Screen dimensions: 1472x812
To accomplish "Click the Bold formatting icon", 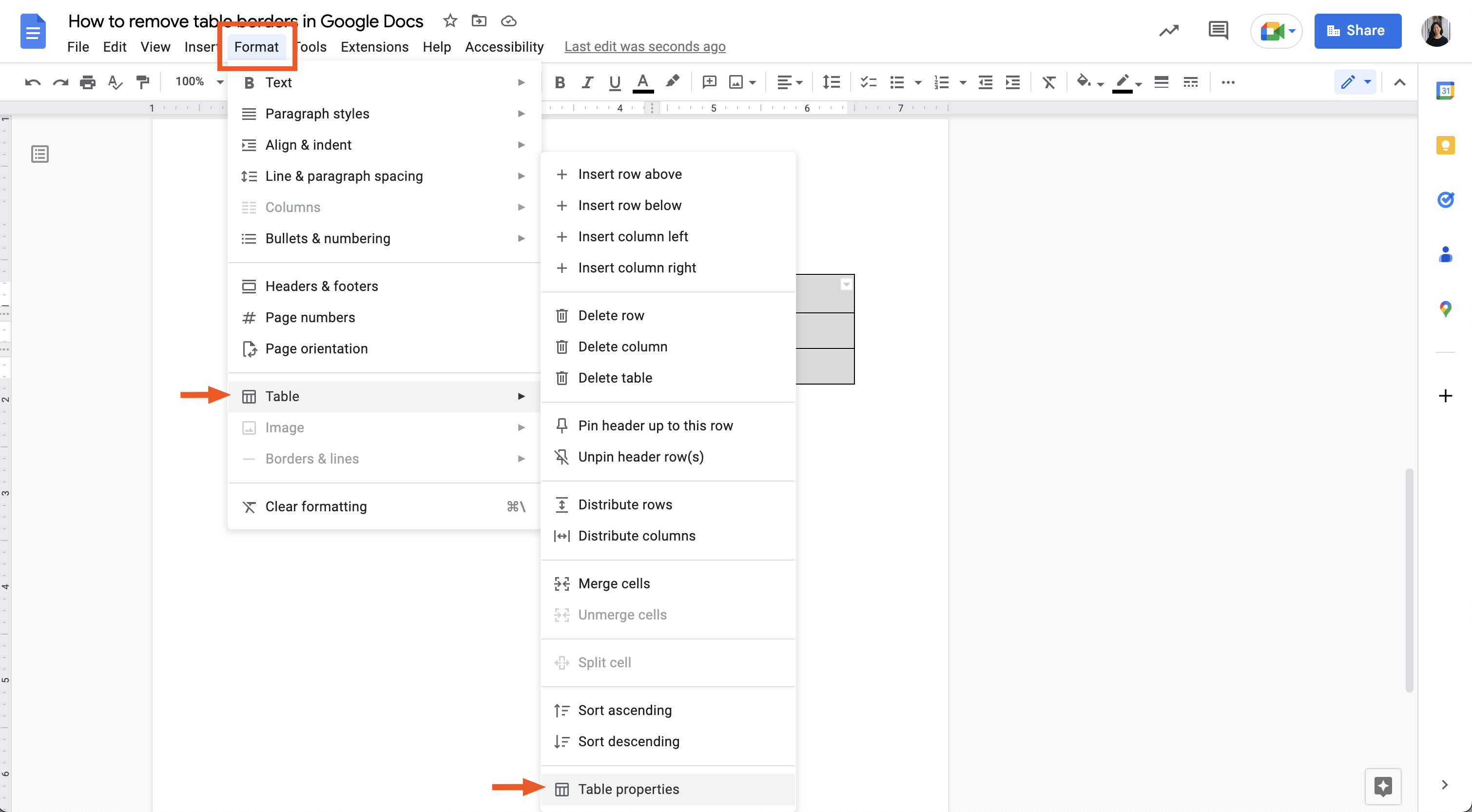I will [x=559, y=82].
